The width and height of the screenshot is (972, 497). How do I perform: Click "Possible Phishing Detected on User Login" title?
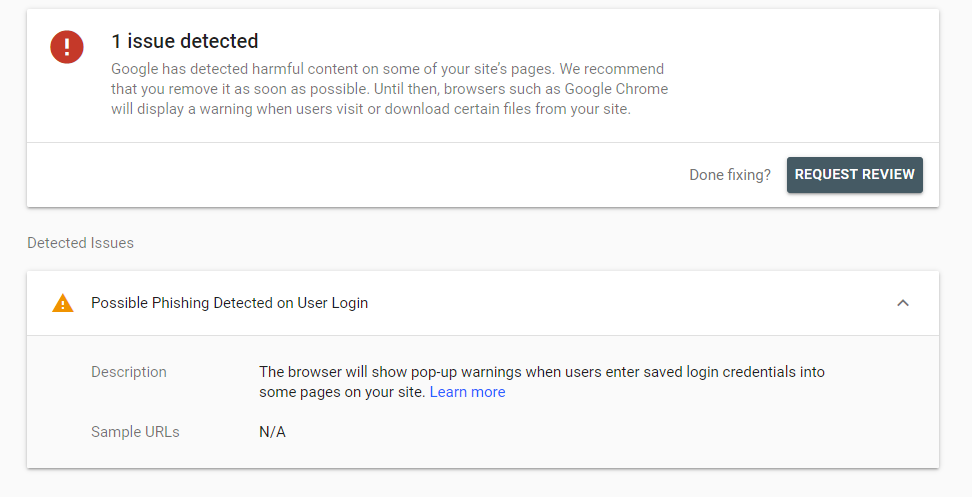coord(229,303)
